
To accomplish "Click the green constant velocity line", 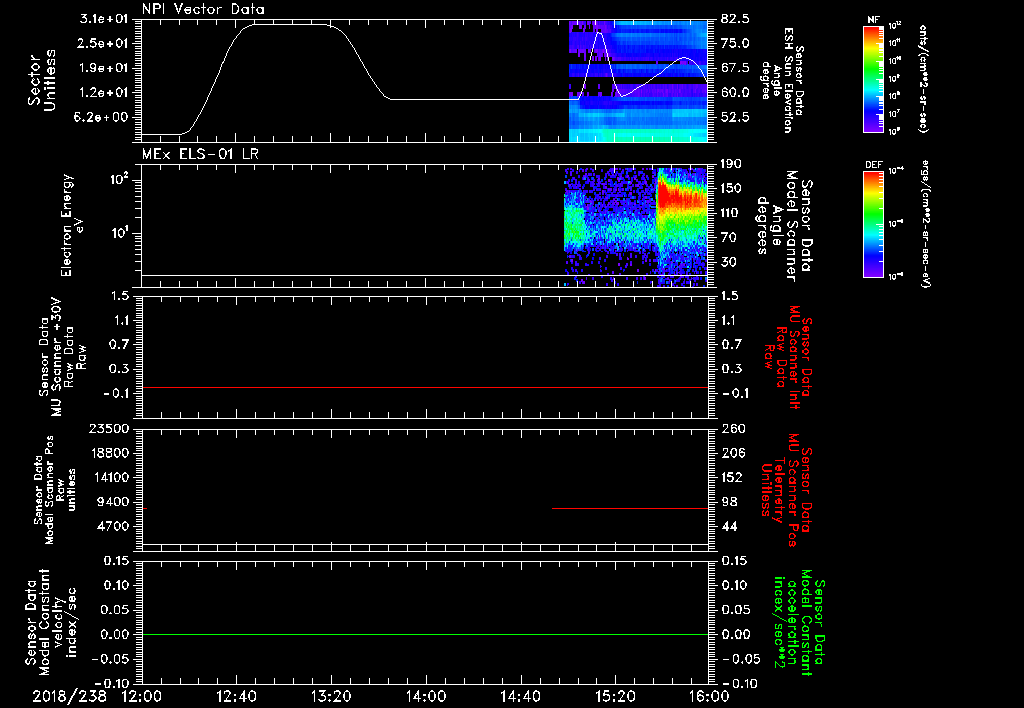I will (x=424, y=634).
